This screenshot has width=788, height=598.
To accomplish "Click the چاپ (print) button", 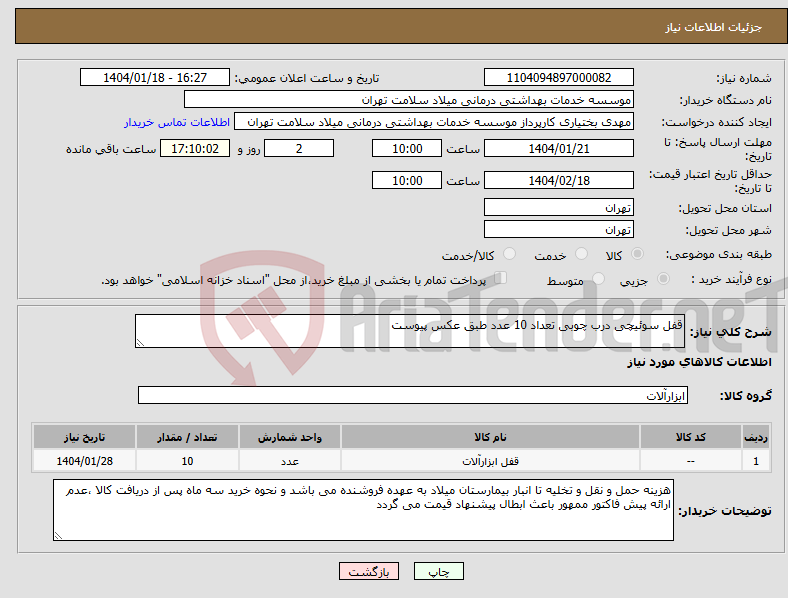I will click(438, 571).
